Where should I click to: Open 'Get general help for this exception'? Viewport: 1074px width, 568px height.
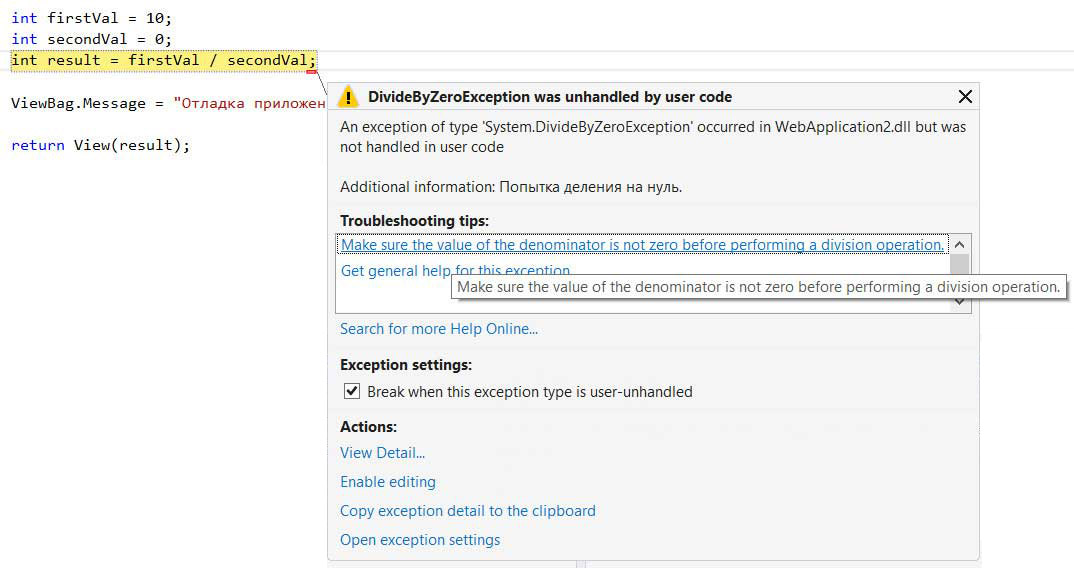click(x=455, y=271)
